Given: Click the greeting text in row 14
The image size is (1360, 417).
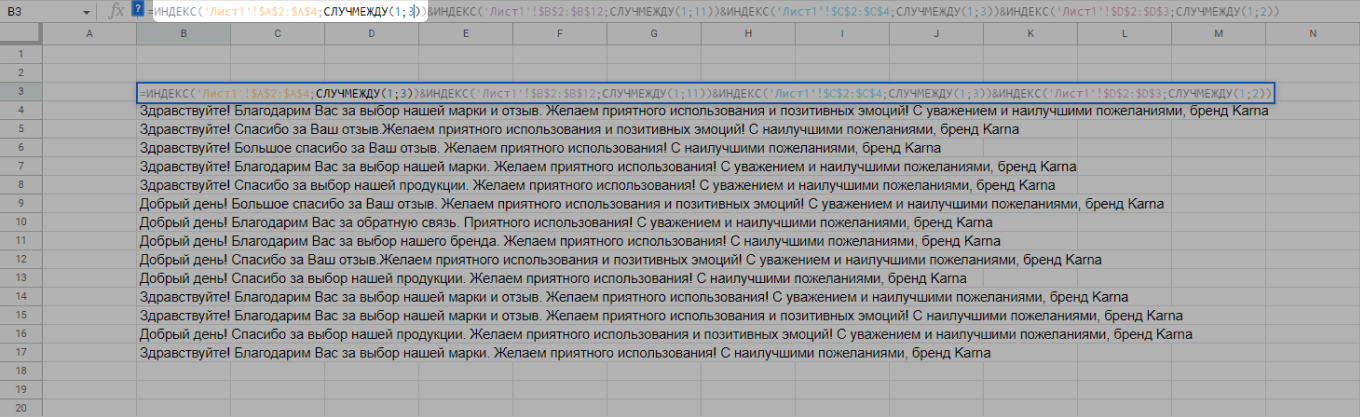Looking at the screenshot, I should (x=184, y=297).
